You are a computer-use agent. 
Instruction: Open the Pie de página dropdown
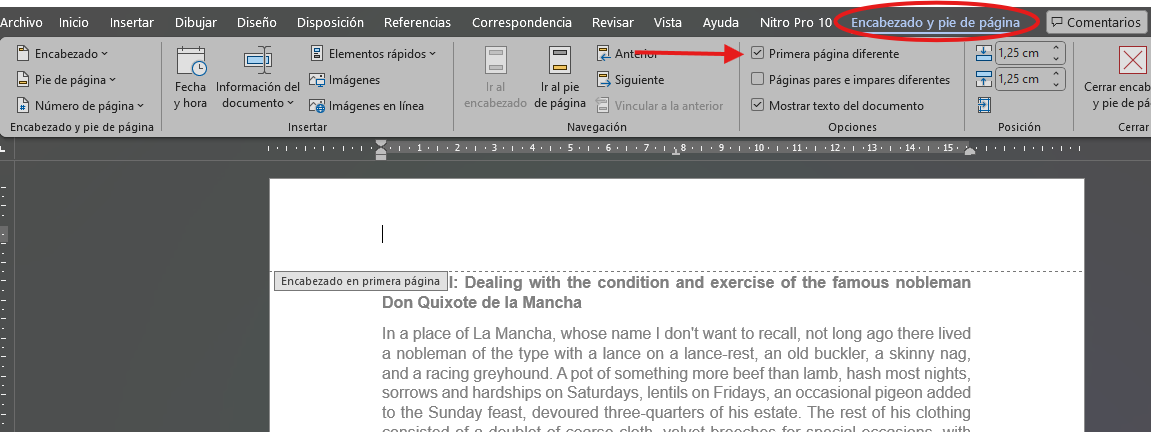click(66, 79)
